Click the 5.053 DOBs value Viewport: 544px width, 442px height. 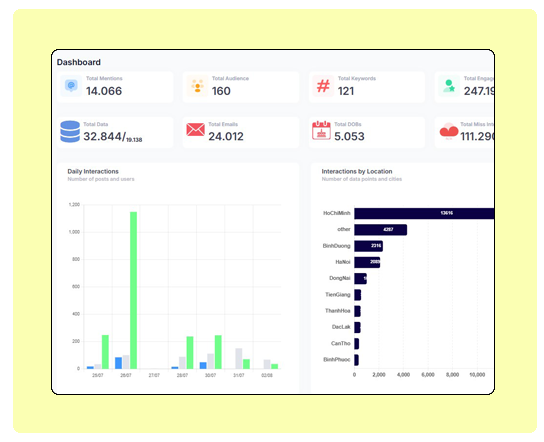coord(349,136)
